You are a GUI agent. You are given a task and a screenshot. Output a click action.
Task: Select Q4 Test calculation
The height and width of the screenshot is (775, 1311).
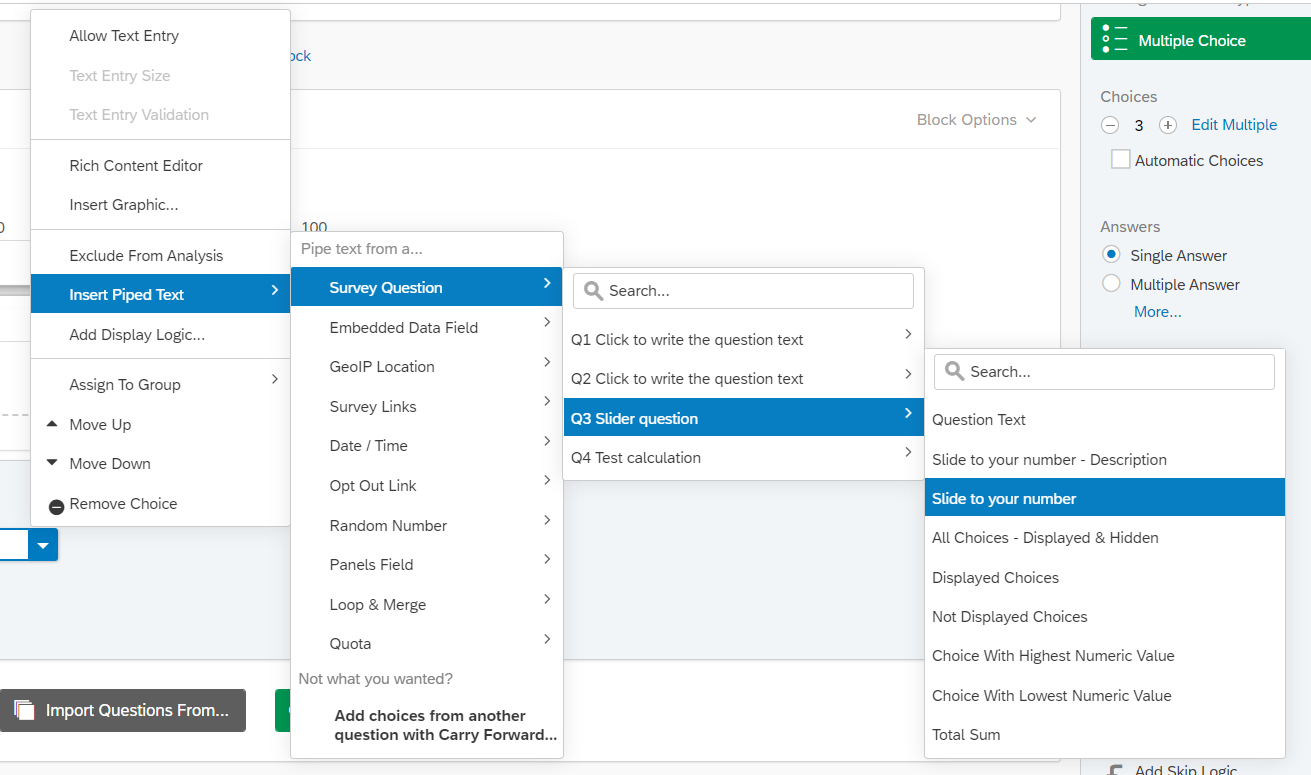[x=743, y=458]
